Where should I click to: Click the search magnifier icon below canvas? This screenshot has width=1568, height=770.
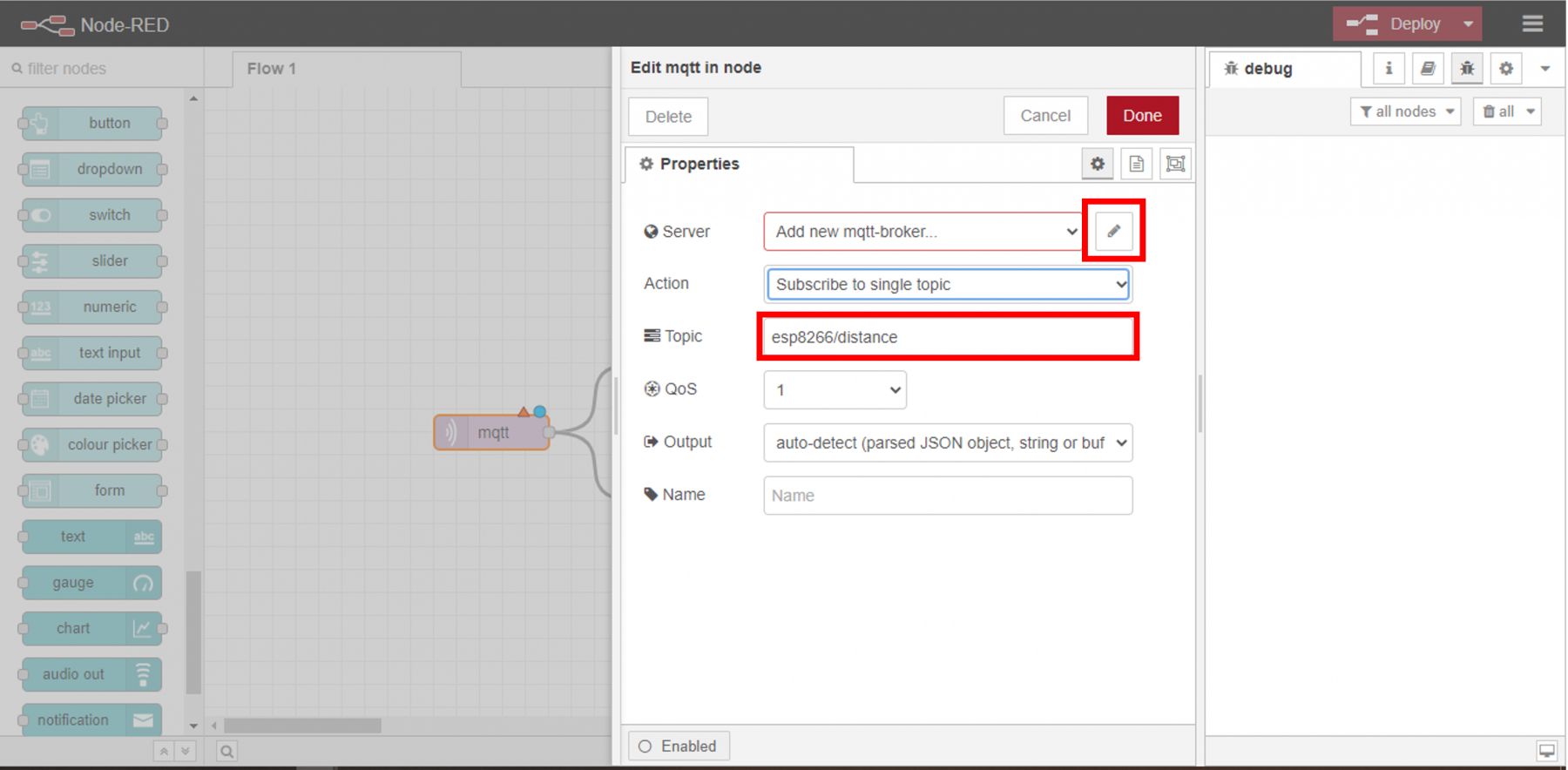tap(226, 751)
